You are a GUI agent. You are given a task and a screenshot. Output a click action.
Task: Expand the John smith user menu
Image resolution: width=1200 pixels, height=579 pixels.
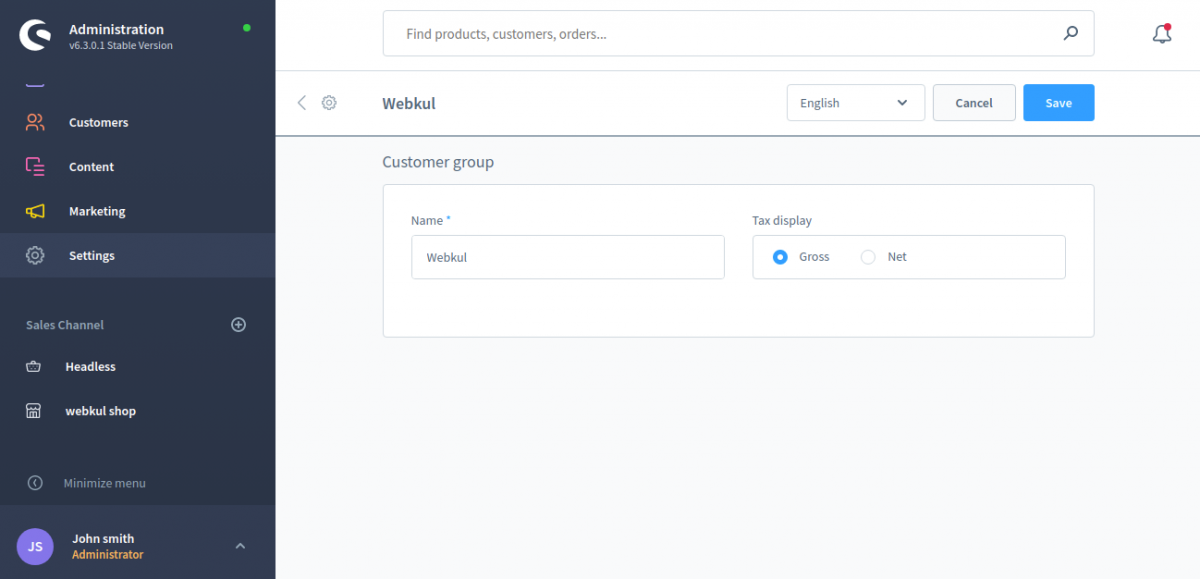pyautogui.click(x=240, y=546)
